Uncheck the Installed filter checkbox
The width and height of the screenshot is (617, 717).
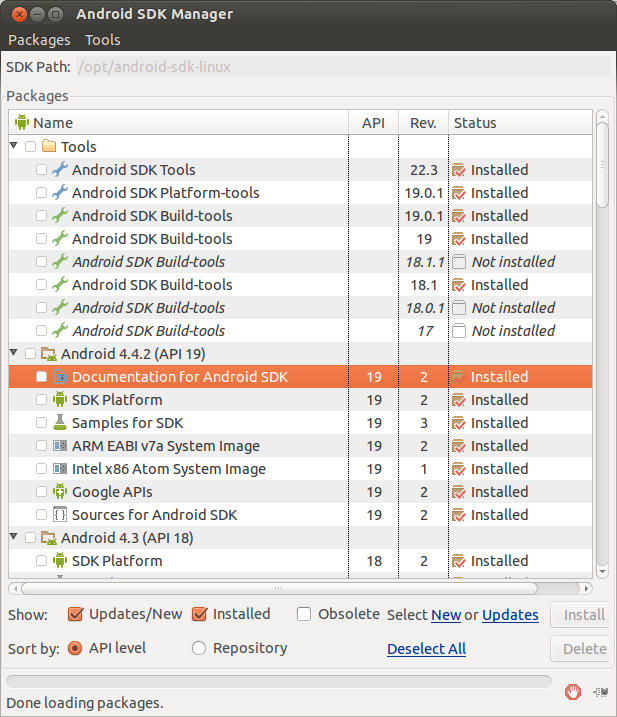pos(199,614)
